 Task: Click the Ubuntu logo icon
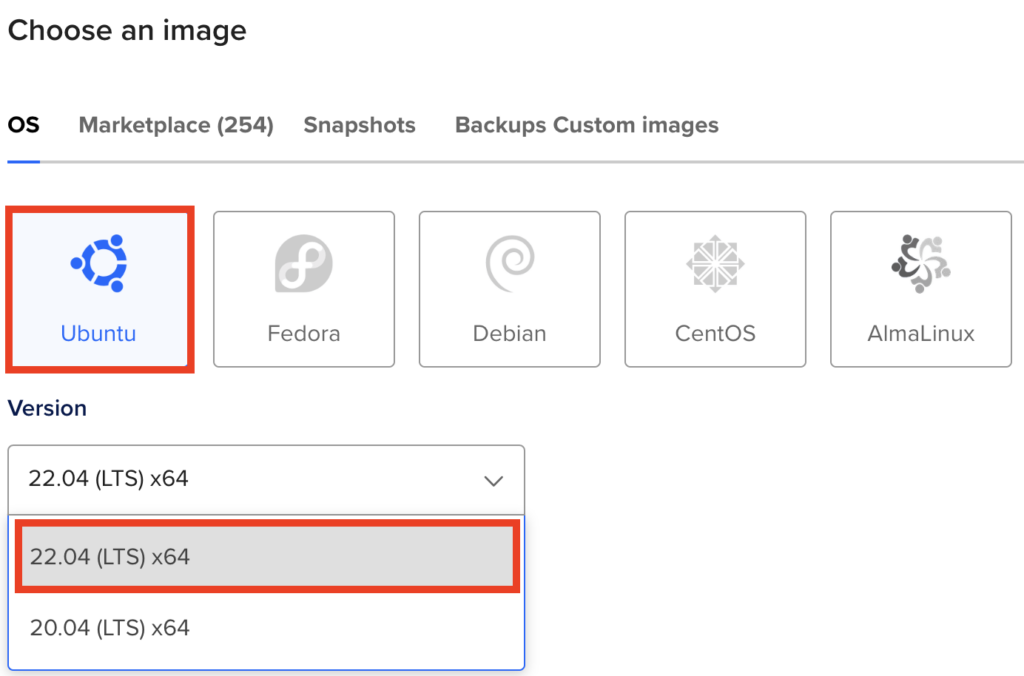click(x=98, y=264)
